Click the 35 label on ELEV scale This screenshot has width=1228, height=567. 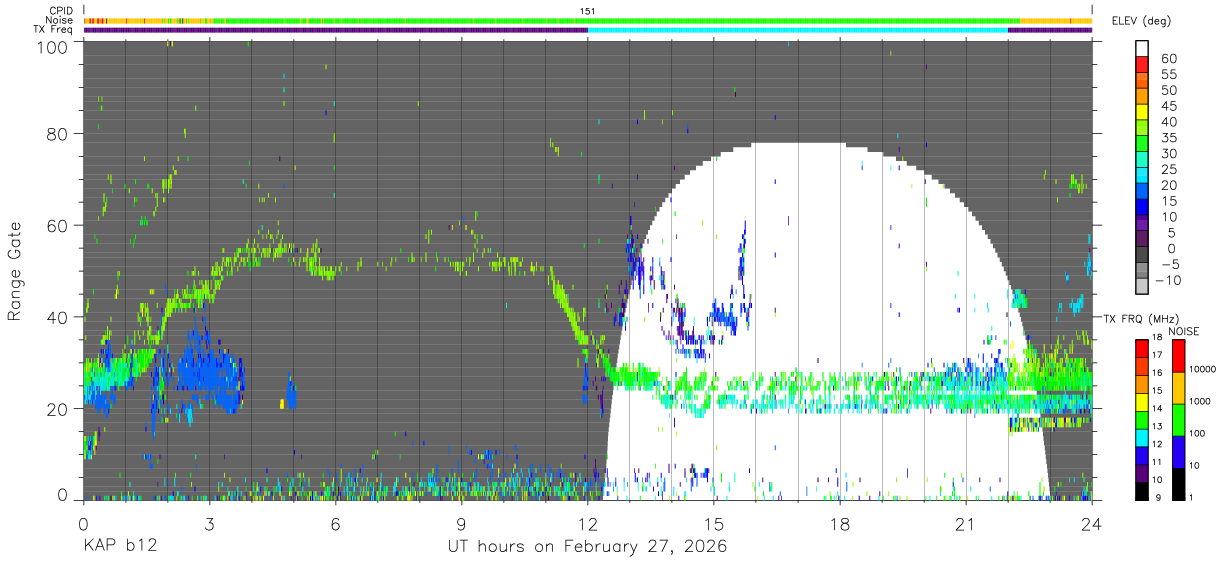tap(1168, 138)
